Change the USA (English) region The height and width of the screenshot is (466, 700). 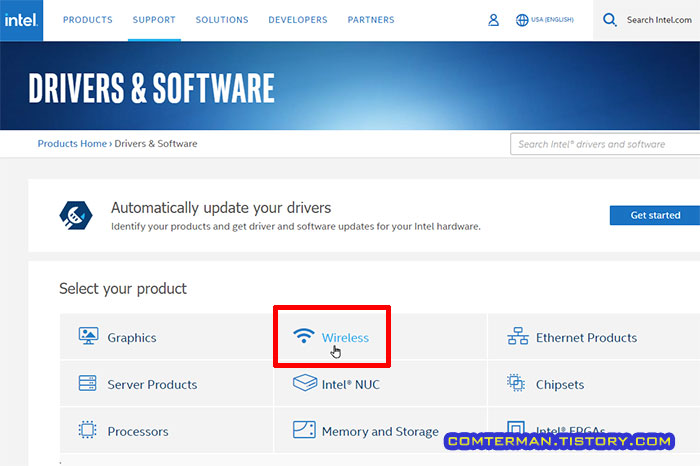552,20
